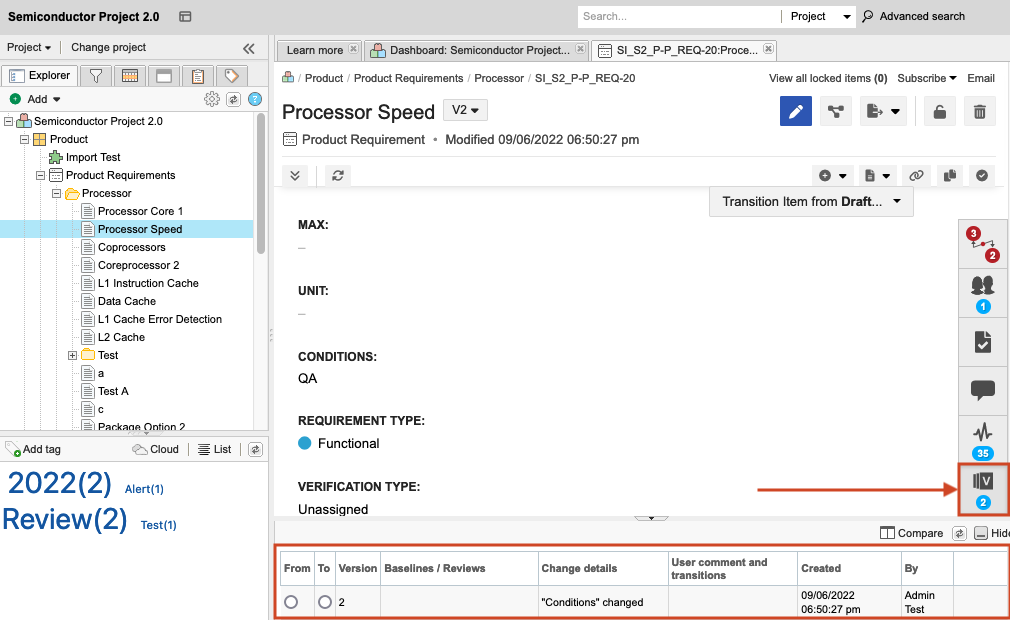This screenshot has height=620, width=1010.
Task: Click into the Search input field
Action: 677,16
